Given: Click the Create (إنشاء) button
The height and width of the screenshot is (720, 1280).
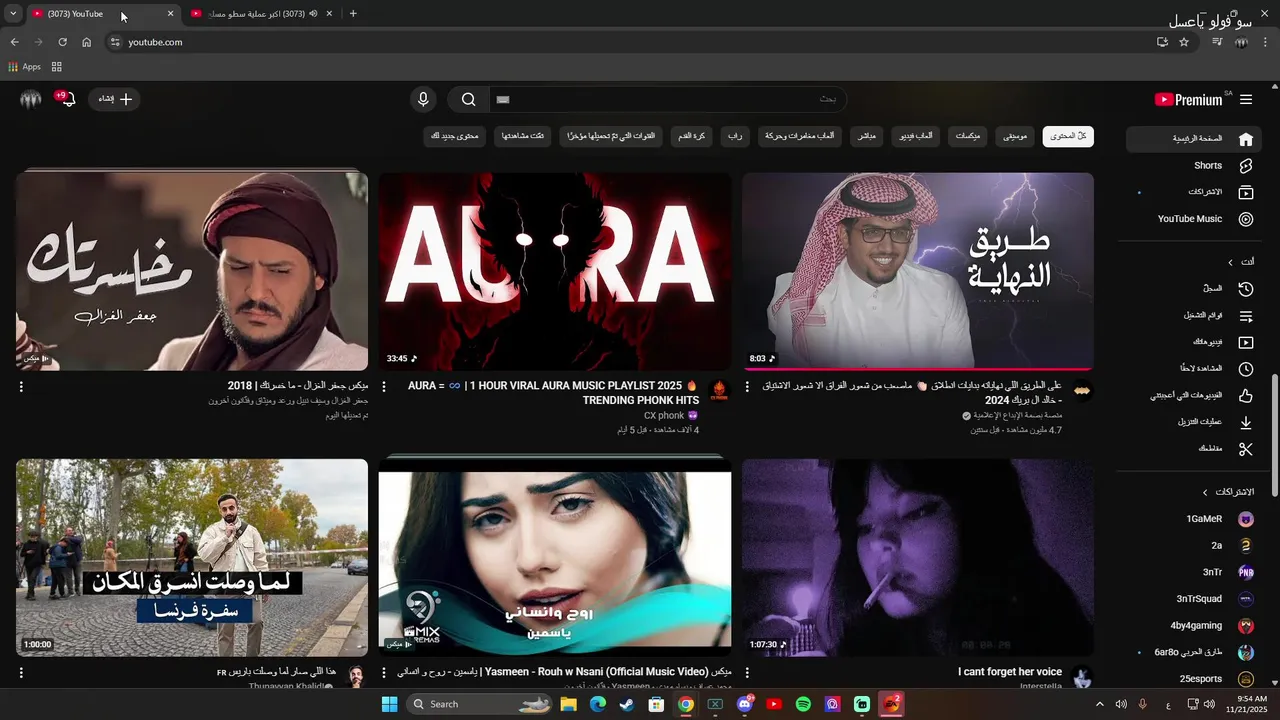Looking at the screenshot, I should pyautogui.click(x=115, y=99).
